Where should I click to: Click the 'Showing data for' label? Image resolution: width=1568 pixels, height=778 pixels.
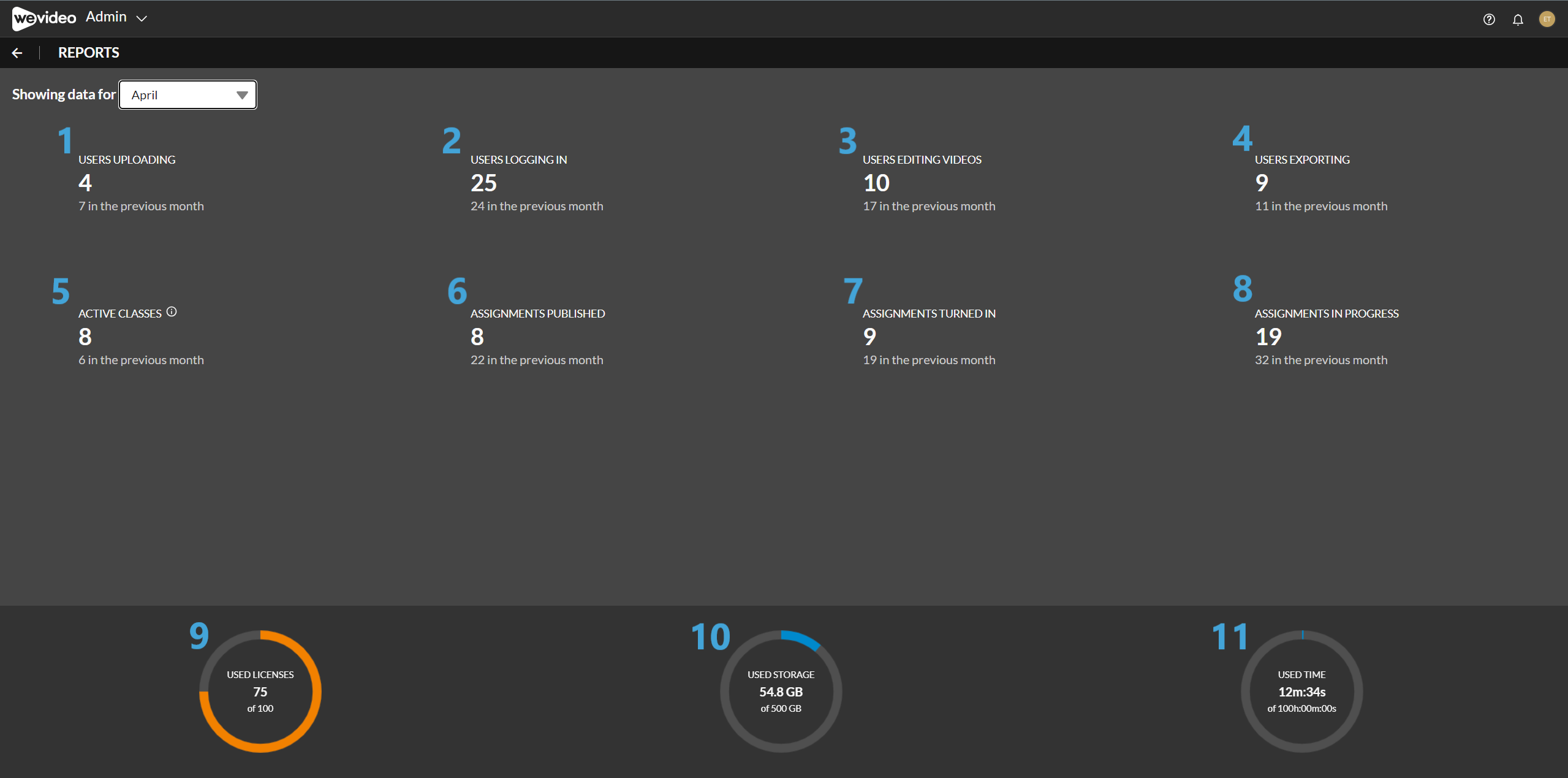pyautogui.click(x=64, y=94)
